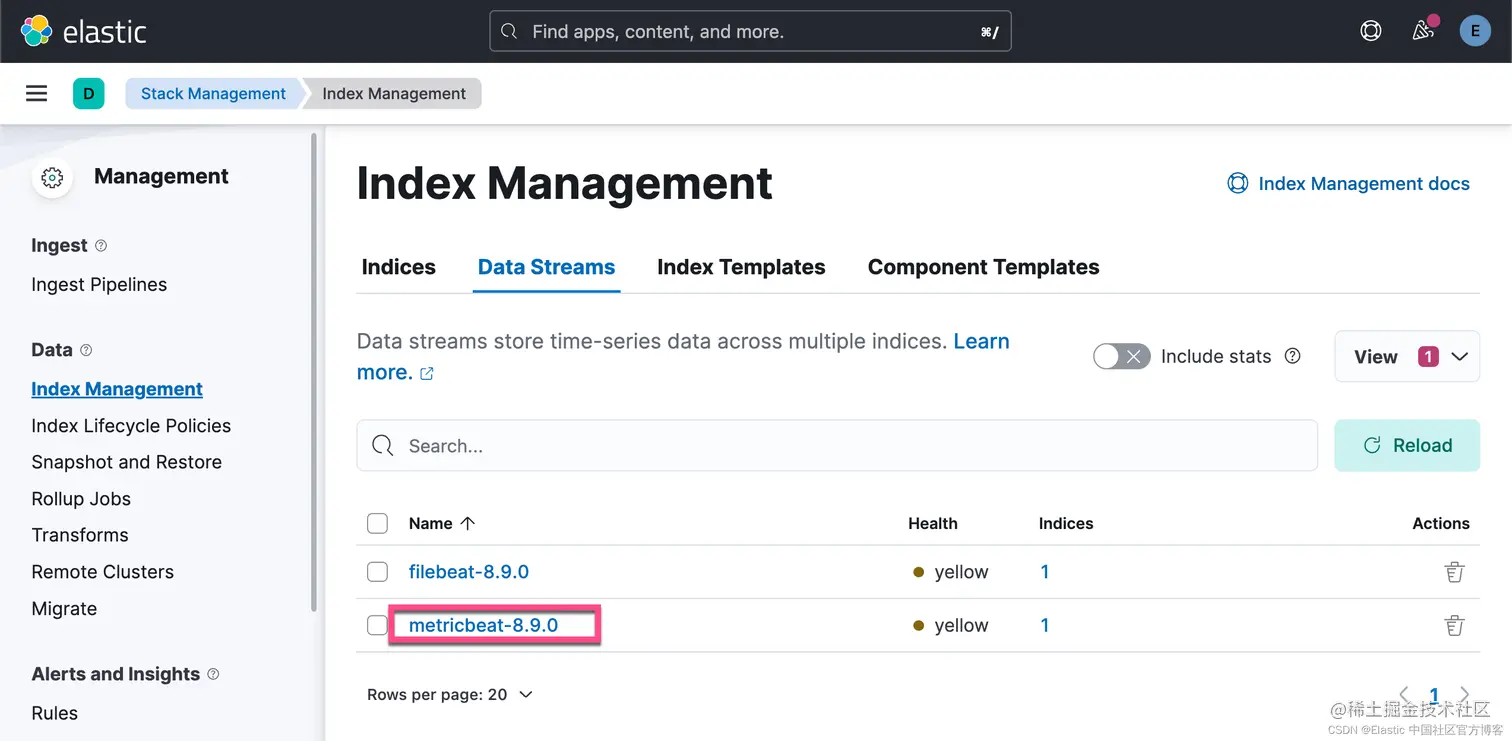Open the Rows per page dropdown

(x=449, y=694)
